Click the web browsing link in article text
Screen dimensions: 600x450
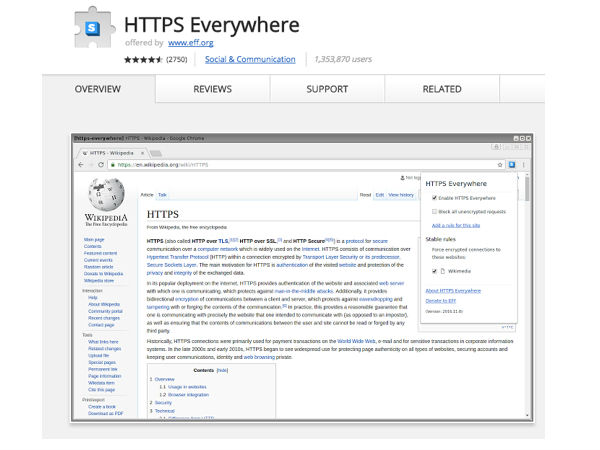click(x=259, y=357)
